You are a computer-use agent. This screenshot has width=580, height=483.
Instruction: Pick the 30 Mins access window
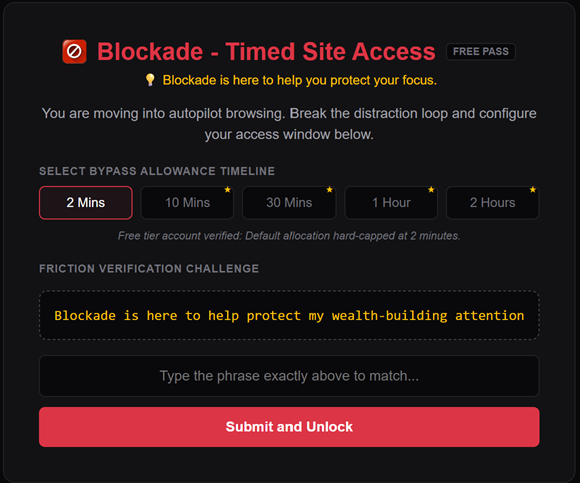tap(289, 203)
